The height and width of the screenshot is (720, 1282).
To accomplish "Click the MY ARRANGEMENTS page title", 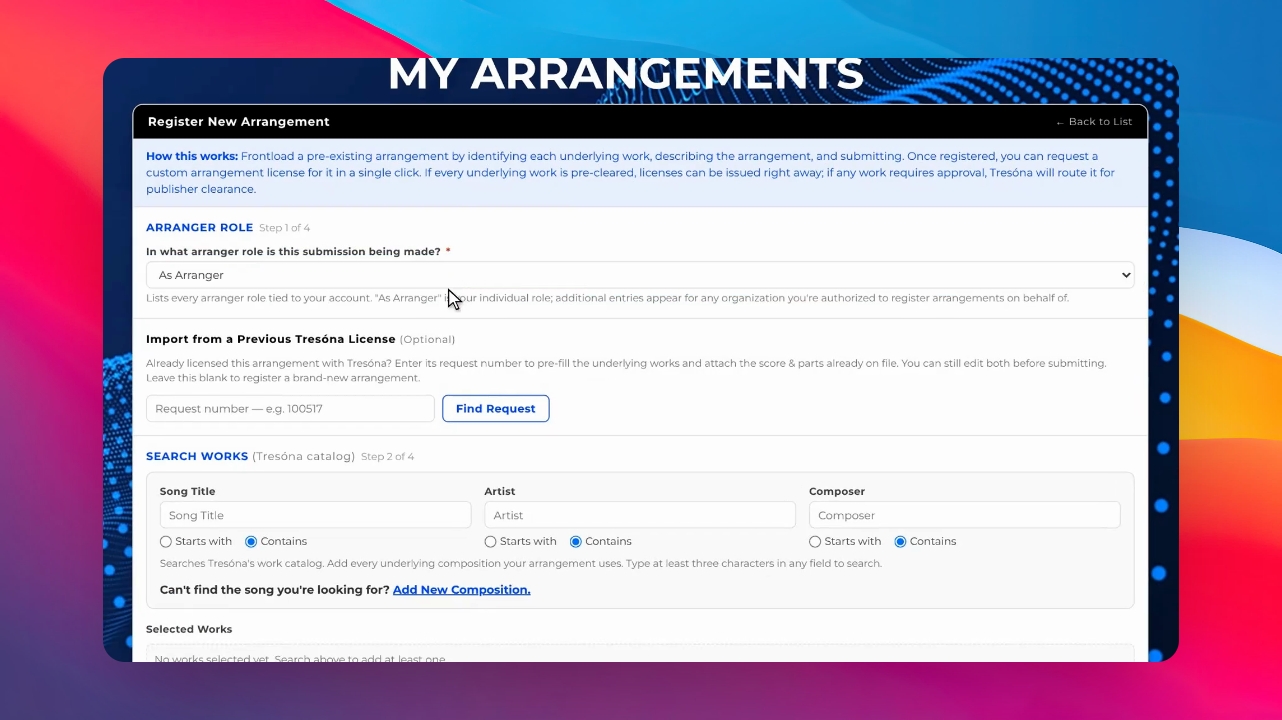I will point(626,74).
